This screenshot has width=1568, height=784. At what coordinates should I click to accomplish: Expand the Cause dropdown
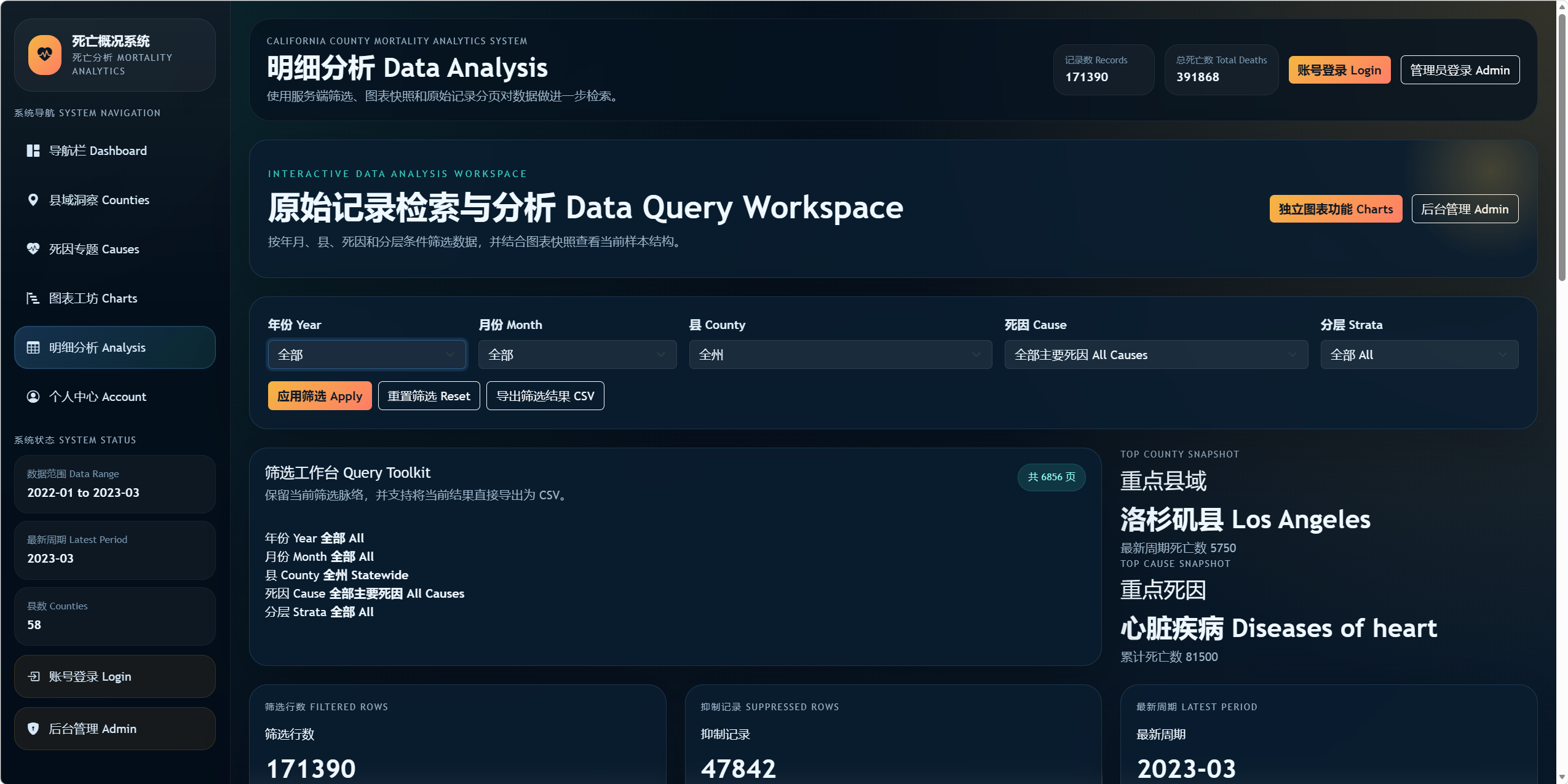1155,355
